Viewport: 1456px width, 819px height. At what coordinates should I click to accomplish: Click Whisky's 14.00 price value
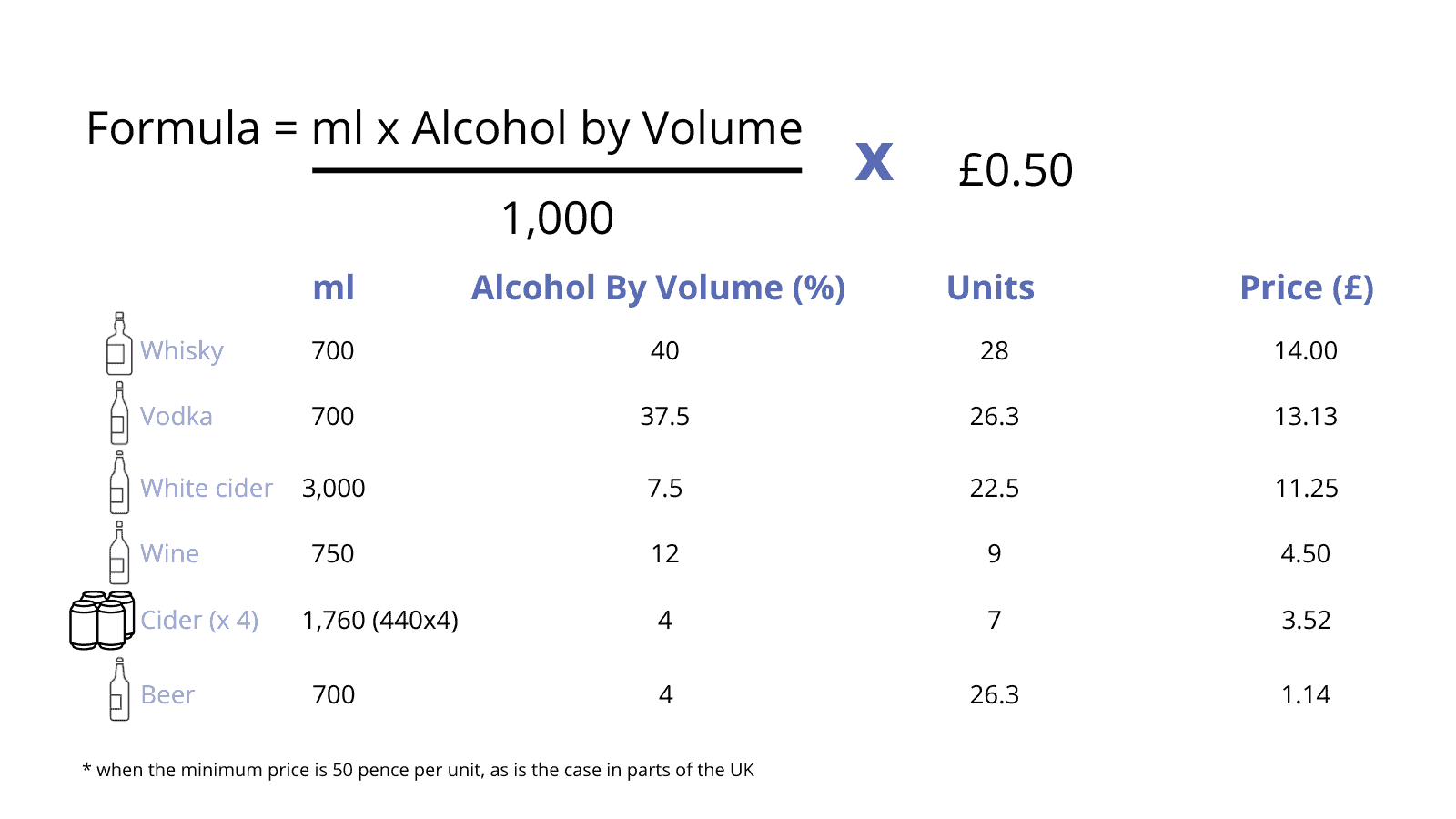pos(1306,351)
